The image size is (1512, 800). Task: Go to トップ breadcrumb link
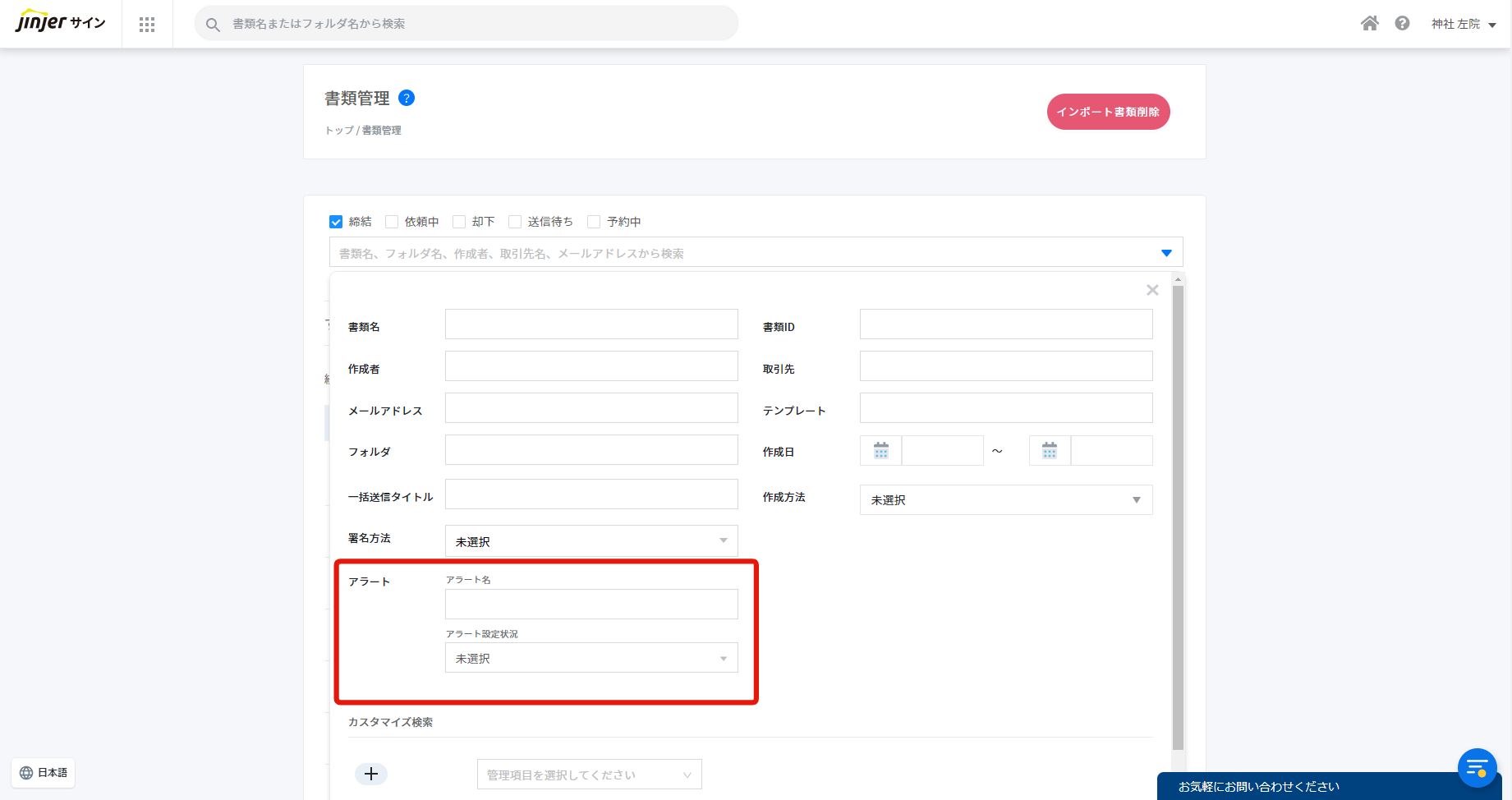(338, 131)
